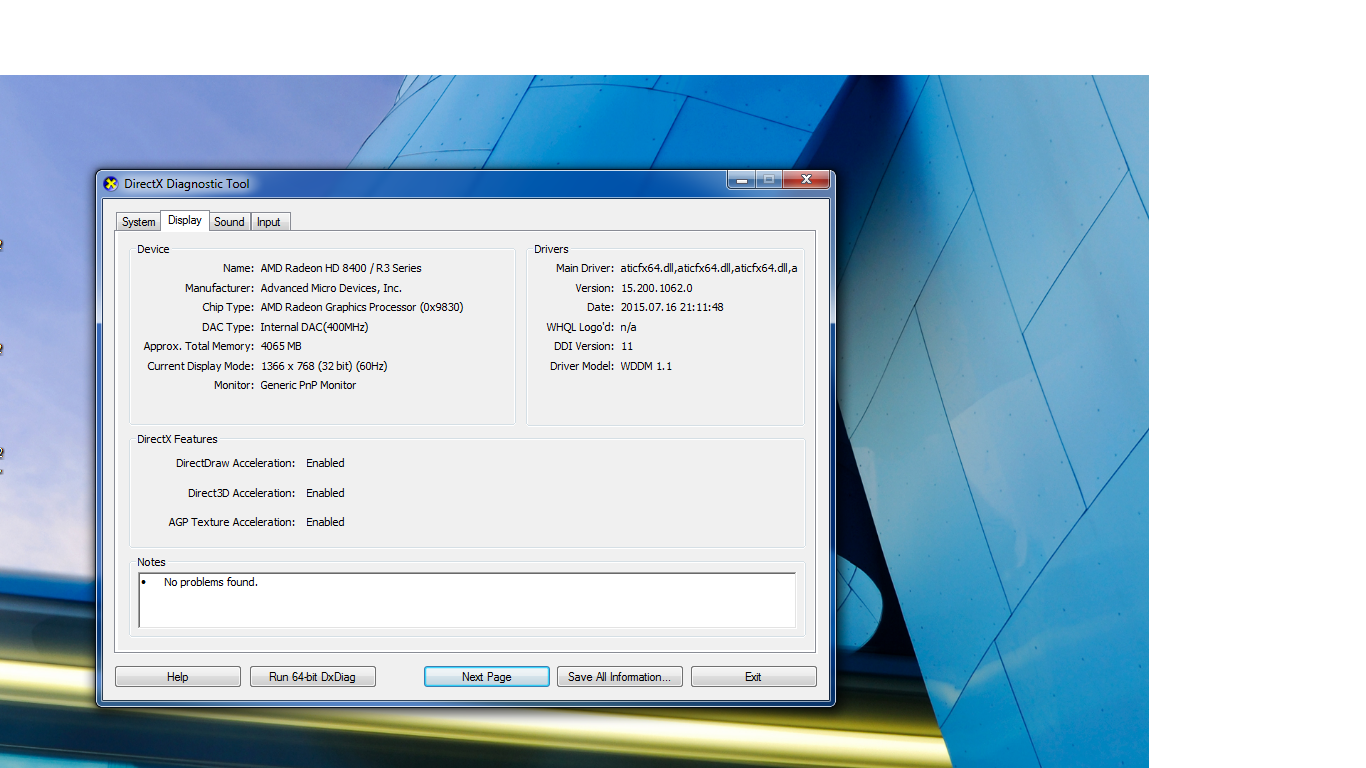Click the DirectX icon in the title bar
This screenshot has height=768, width=1366.
click(x=111, y=184)
